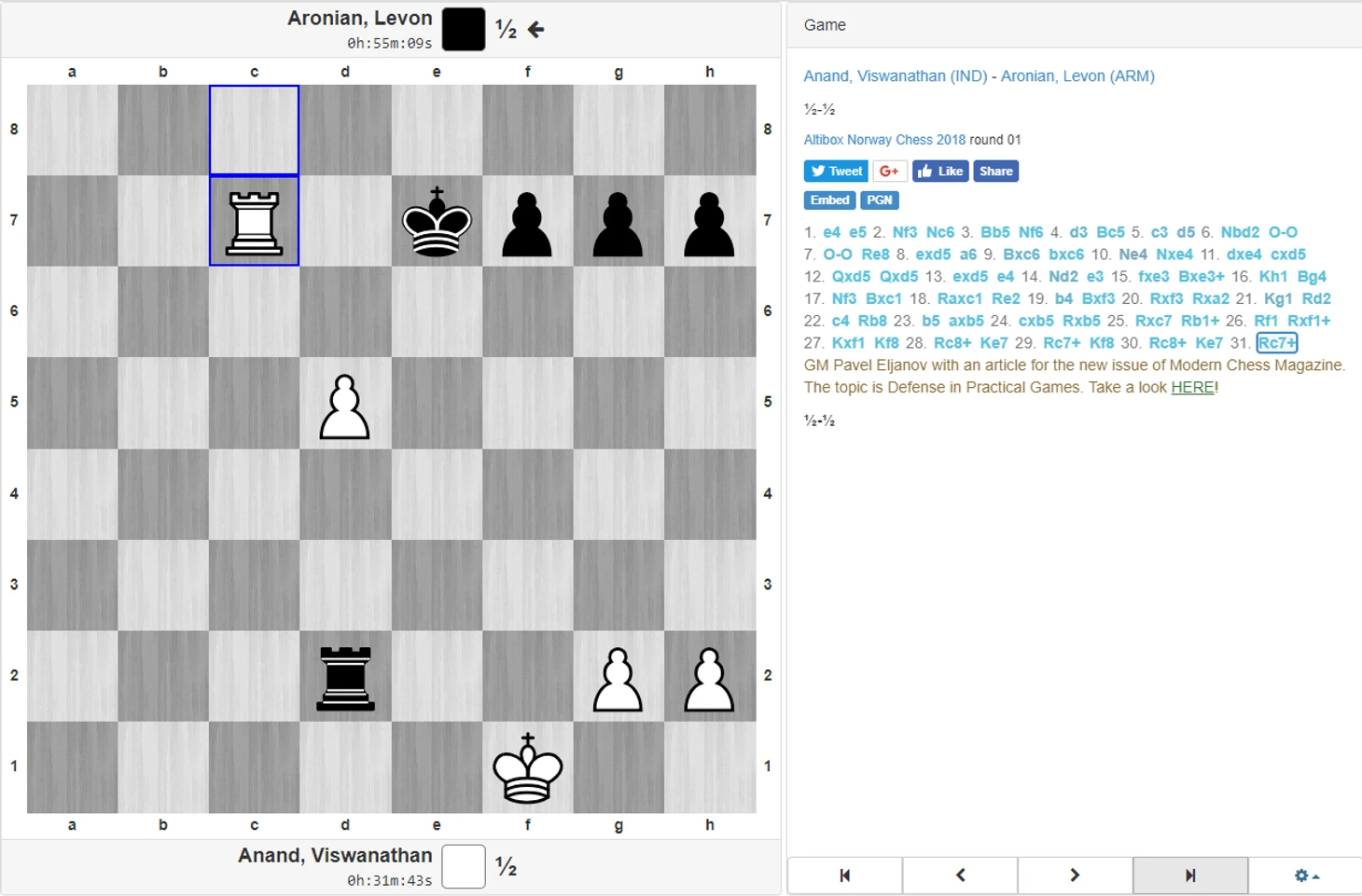The width and height of the screenshot is (1362, 896).
Task: Jump to the last move
Action: tap(1190, 875)
